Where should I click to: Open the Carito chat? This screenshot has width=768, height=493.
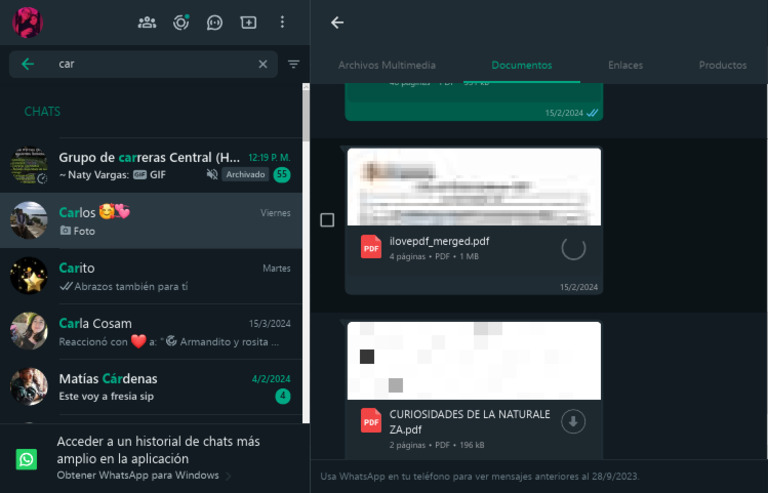(x=151, y=276)
